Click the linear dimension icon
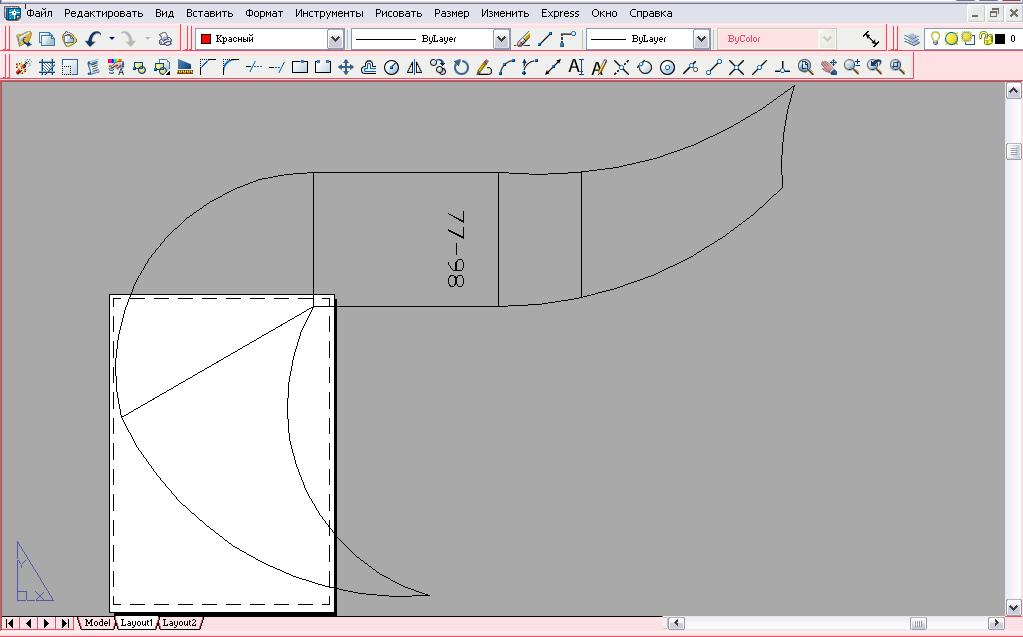The height and width of the screenshot is (637, 1023). (871, 39)
